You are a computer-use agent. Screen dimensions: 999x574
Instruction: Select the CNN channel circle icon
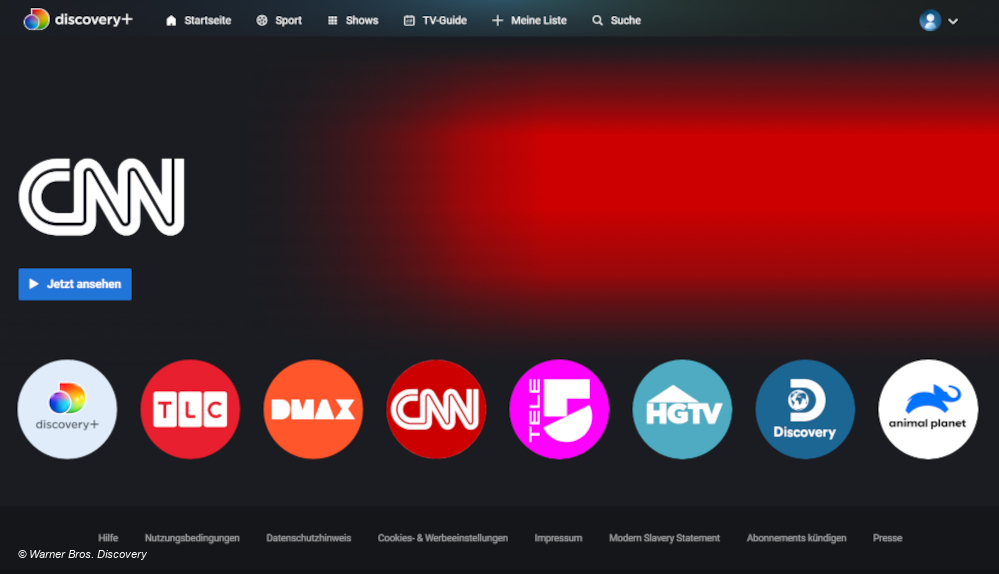point(436,409)
